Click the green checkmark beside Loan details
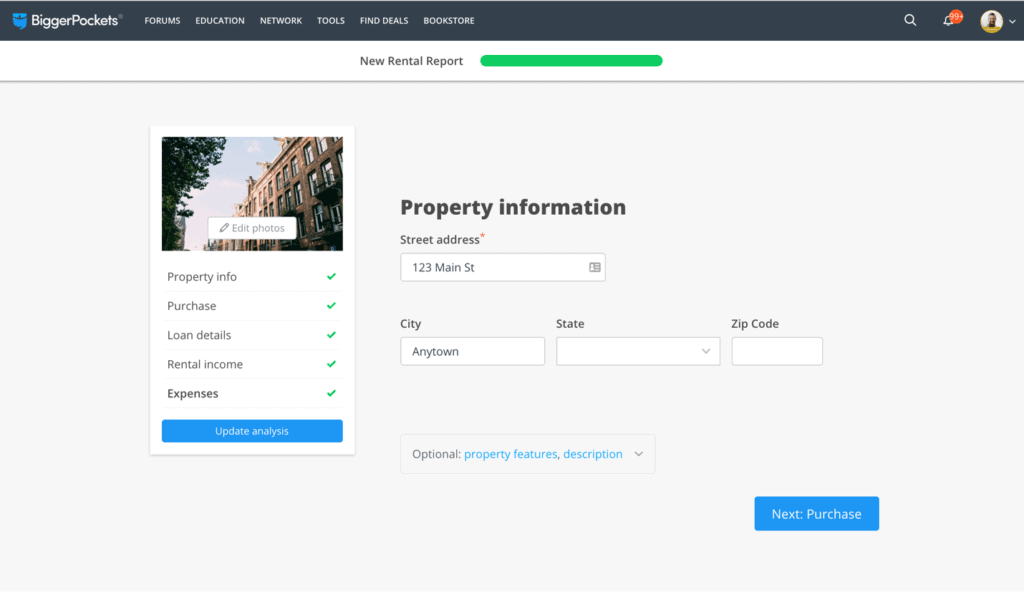1024x595 pixels. click(x=331, y=335)
